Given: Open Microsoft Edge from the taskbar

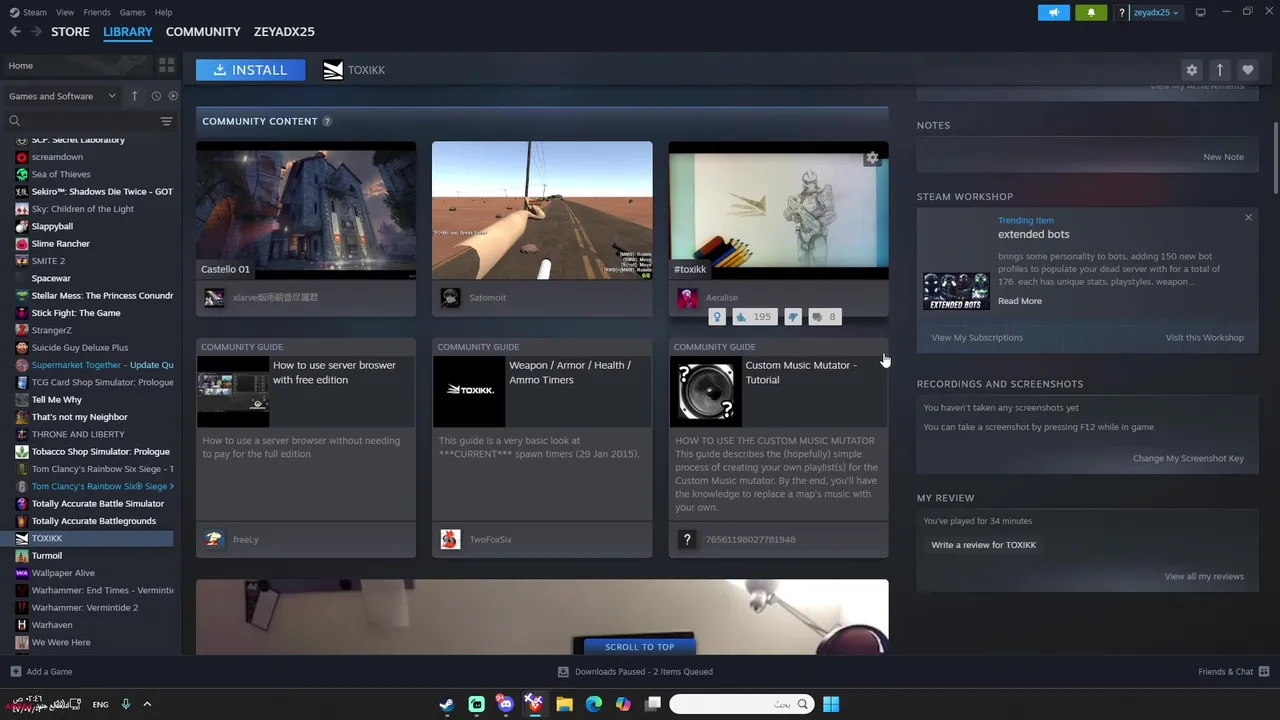Looking at the screenshot, I should click(x=594, y=704).
